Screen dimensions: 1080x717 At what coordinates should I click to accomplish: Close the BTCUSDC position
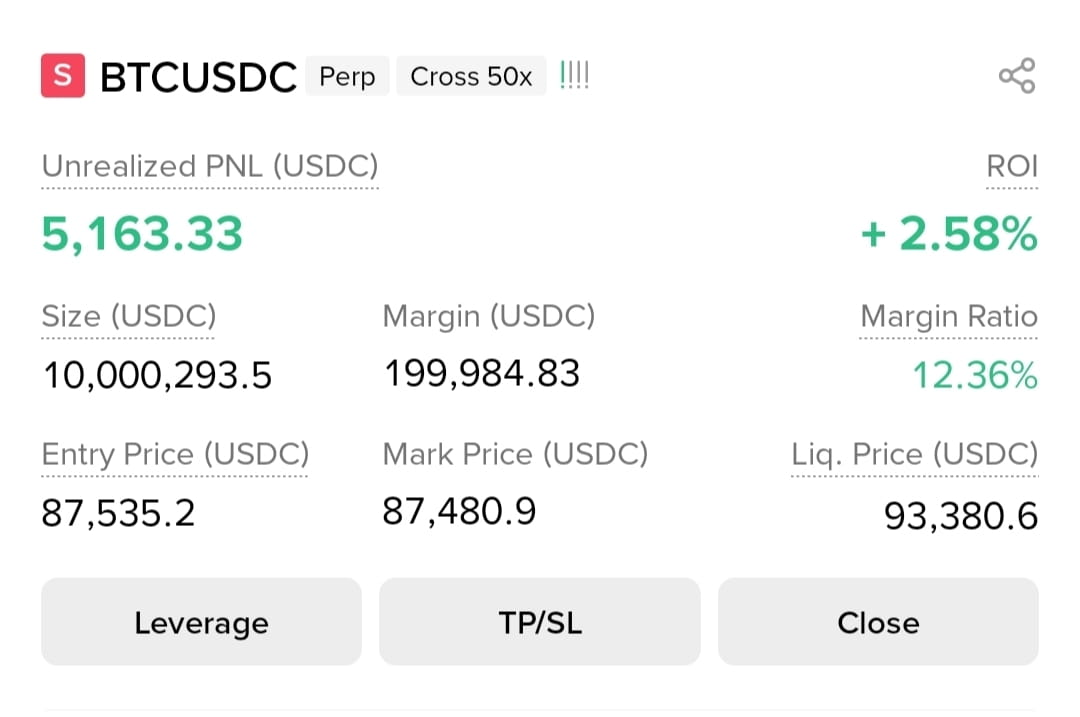point(878,622)
